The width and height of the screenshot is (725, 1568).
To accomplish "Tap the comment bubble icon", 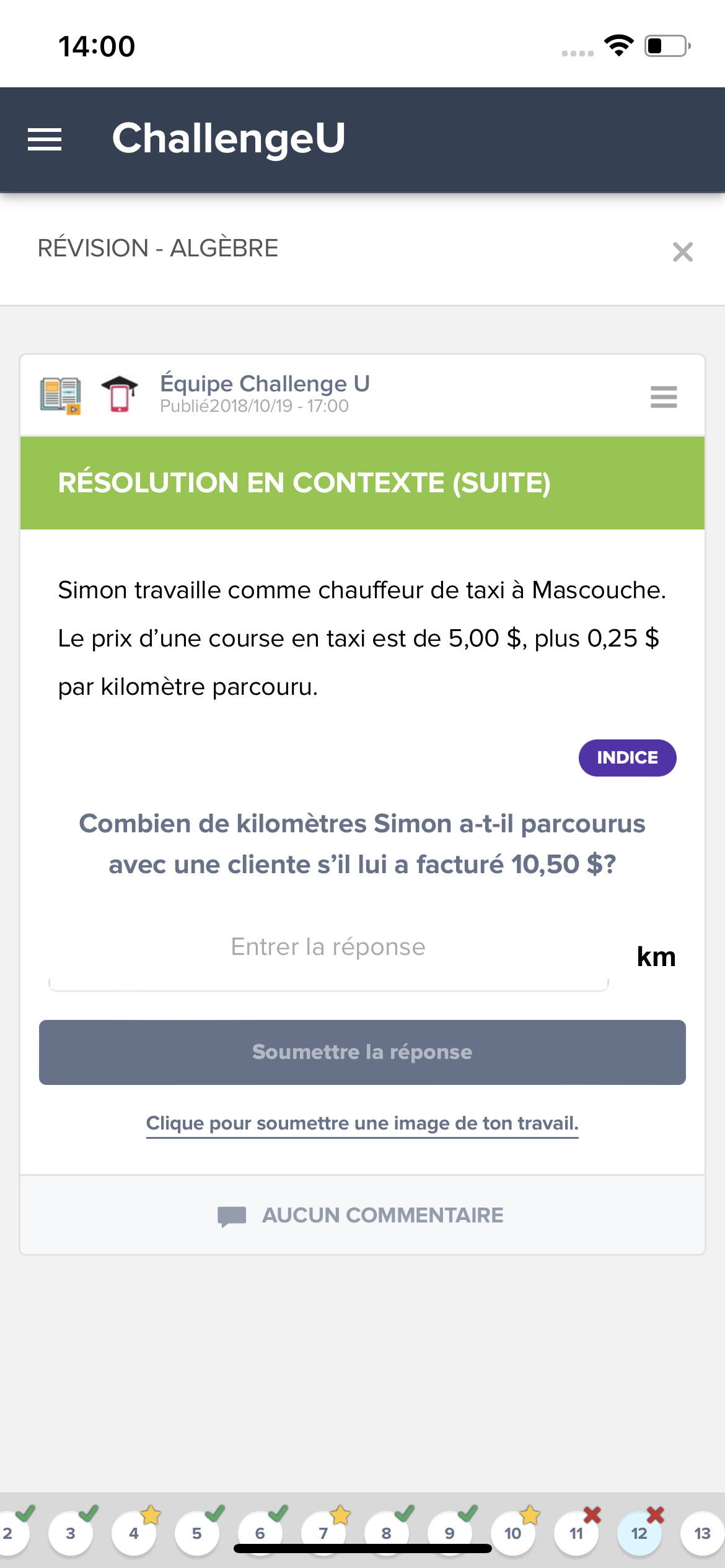I will (x=232, y=1216).
